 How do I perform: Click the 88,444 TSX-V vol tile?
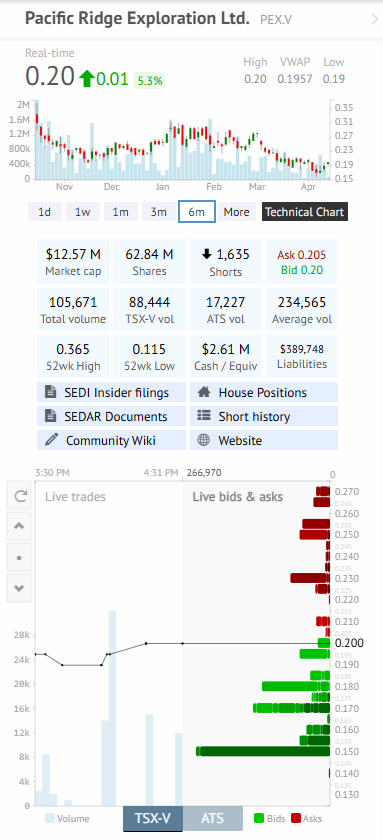tap(149, 310)
